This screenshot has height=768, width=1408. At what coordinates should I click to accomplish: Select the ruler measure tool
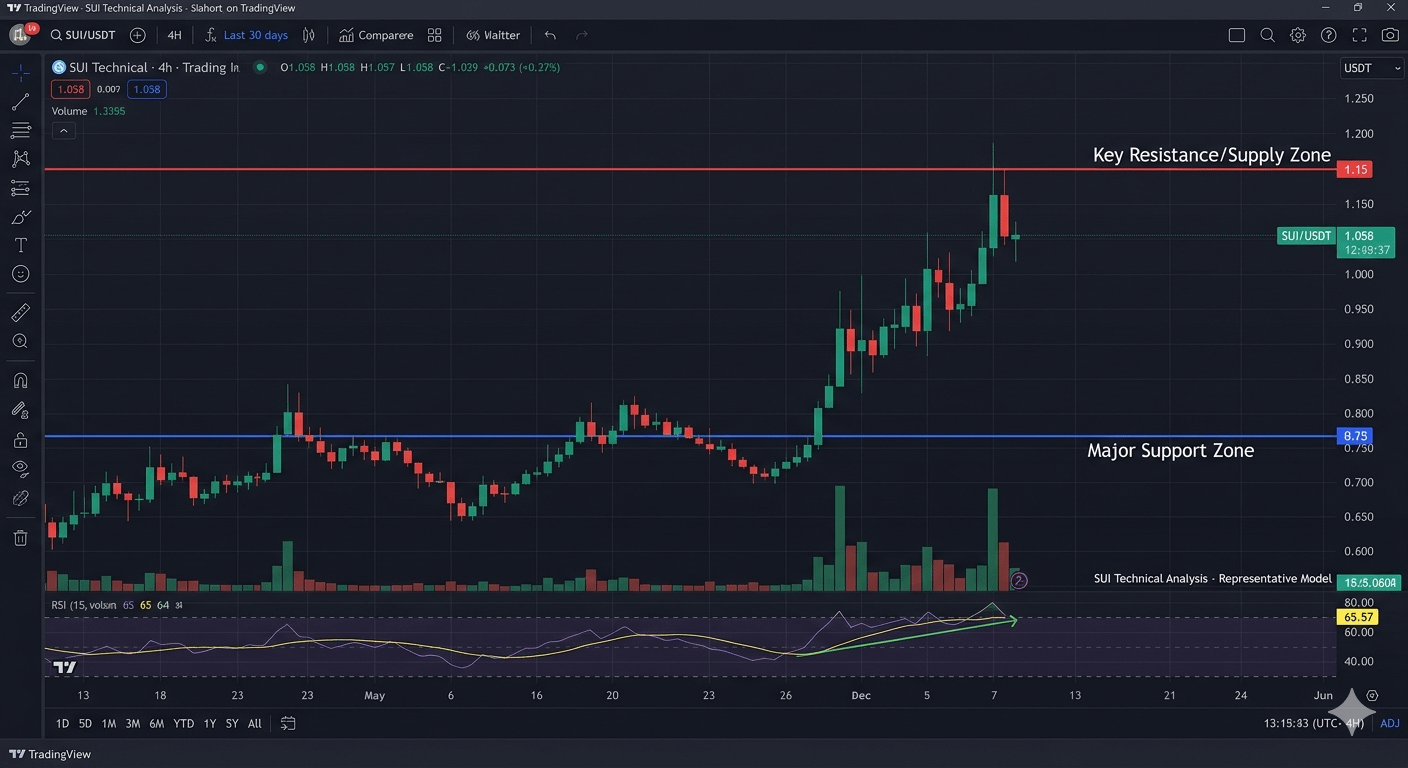(20, 313)
